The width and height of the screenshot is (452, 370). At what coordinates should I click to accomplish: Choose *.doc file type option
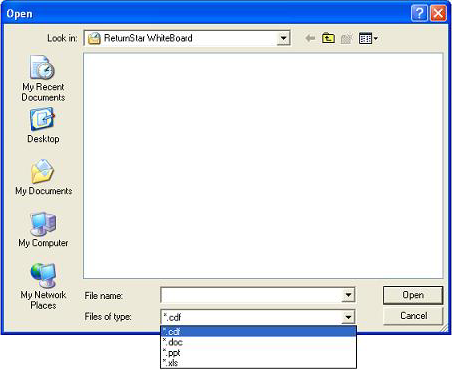click(x=258, y=342)
